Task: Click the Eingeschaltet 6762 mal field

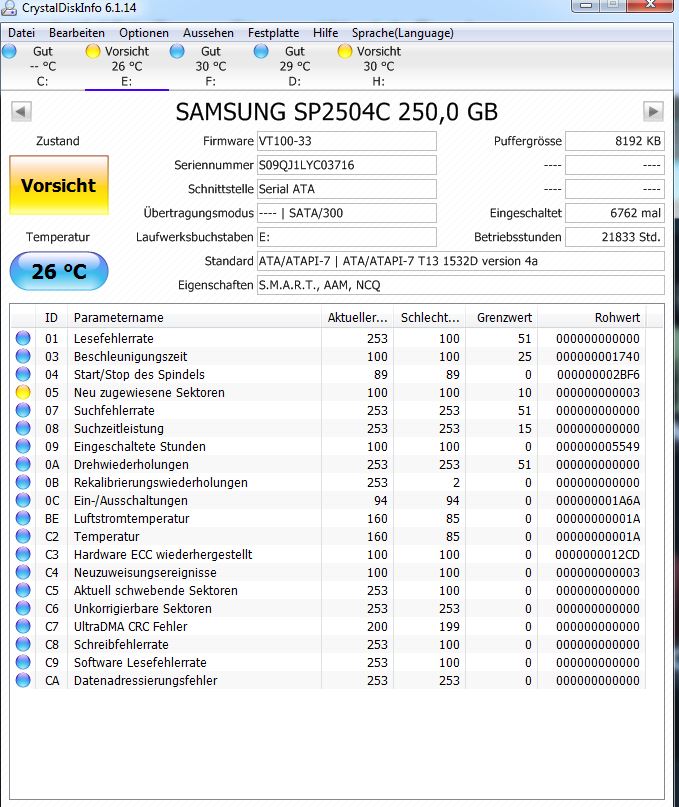Action: tap(615, 213)
